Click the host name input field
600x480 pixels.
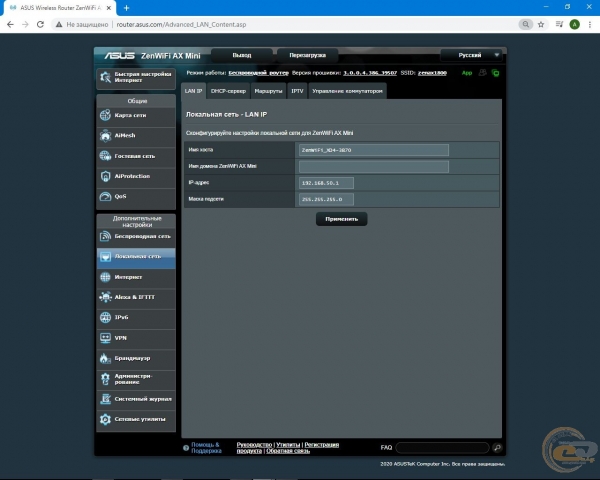[x=373, y=150]
